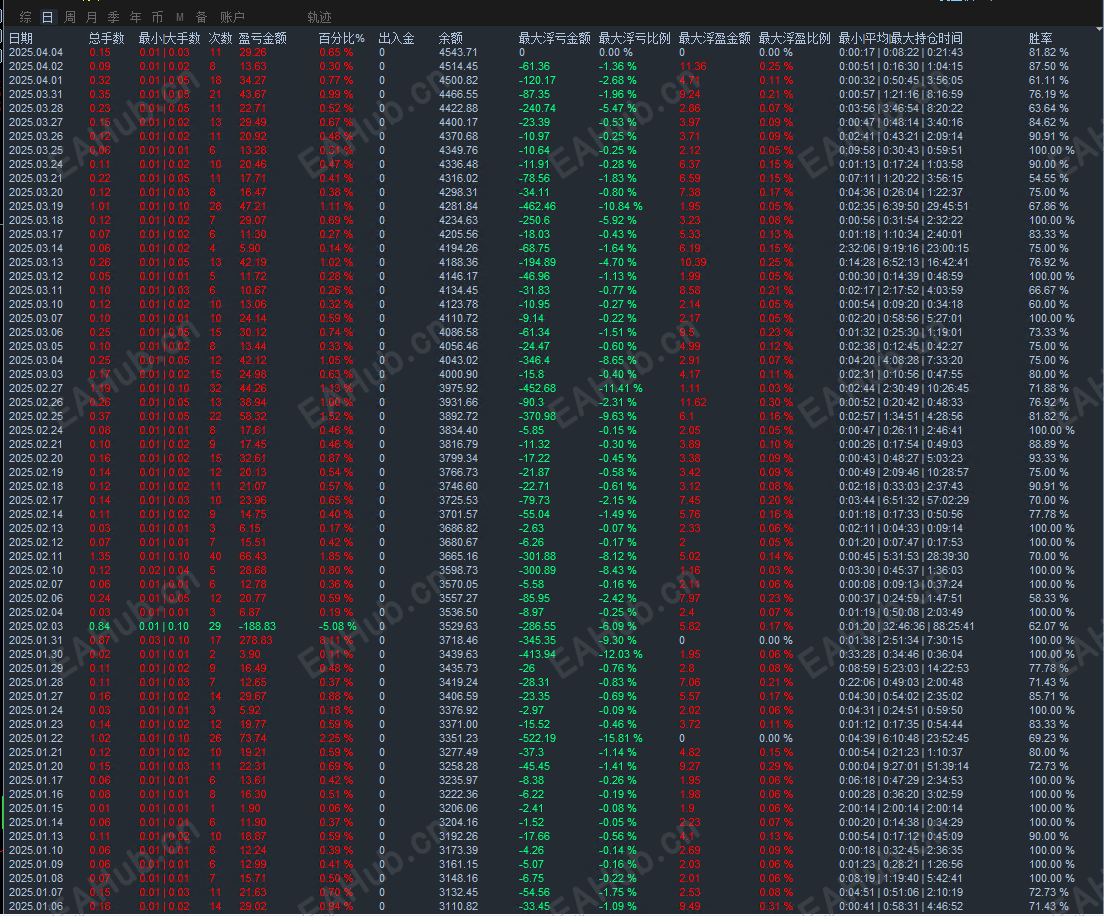Click the scroll-down arrow at table's top-right corner

pyautogui.click(x=1098, y=30)
